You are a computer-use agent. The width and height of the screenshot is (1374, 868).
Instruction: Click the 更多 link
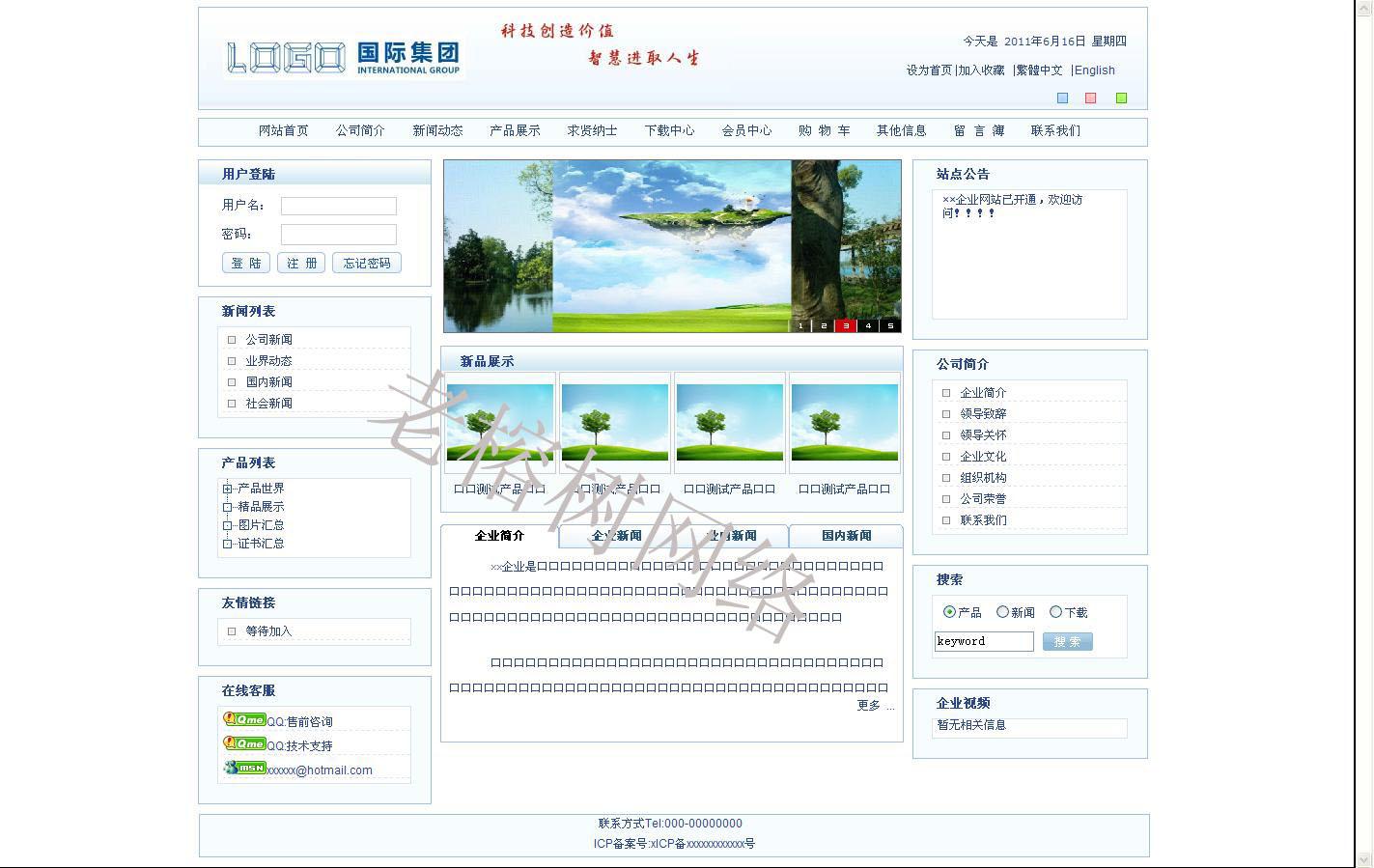869,706
